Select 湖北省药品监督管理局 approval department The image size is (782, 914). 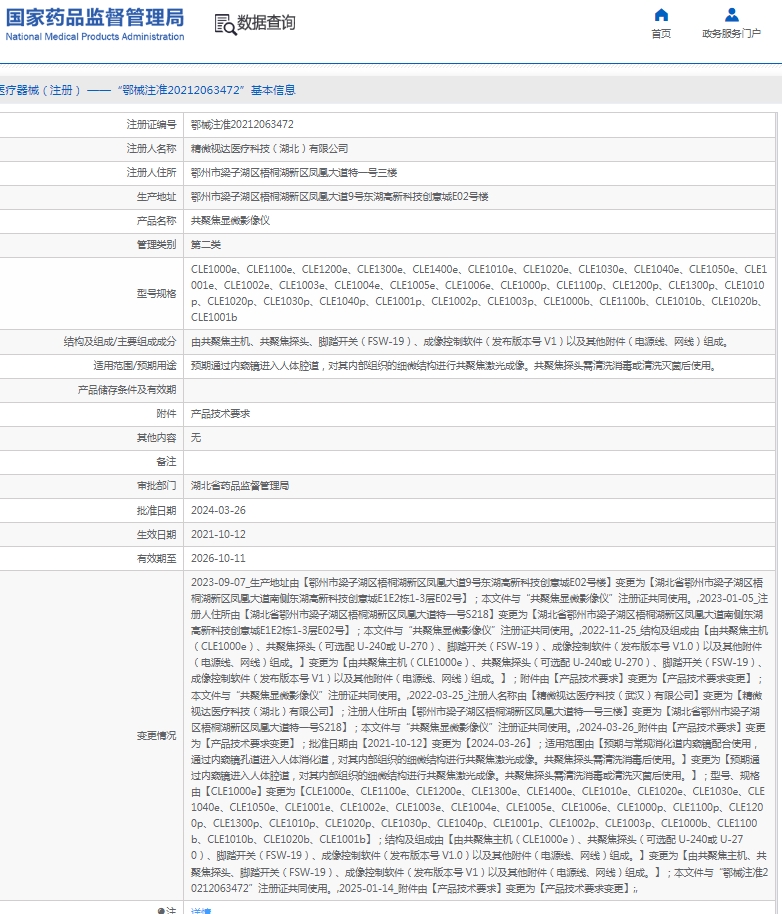pos(239,486)
